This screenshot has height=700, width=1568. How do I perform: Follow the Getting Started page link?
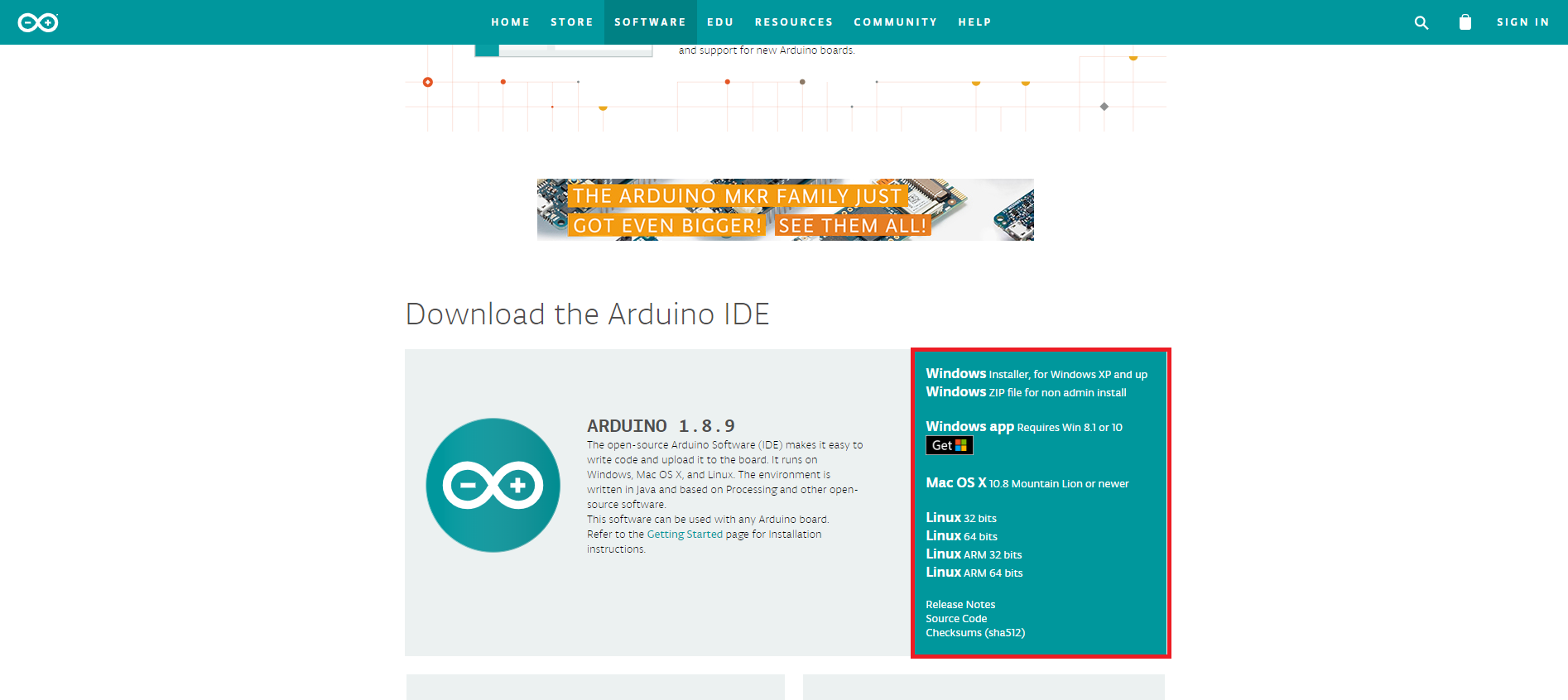(685, 535)
